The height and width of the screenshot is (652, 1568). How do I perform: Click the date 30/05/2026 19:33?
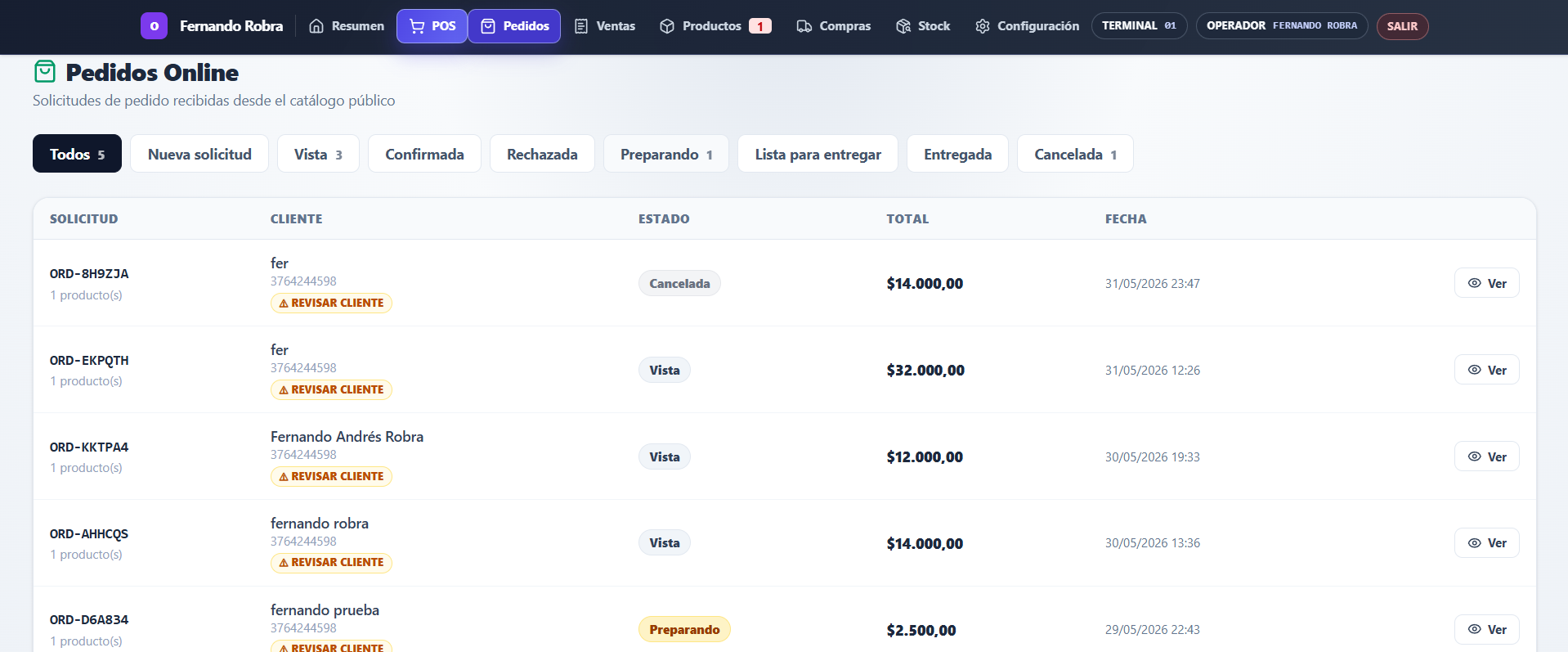(1153, 457)
